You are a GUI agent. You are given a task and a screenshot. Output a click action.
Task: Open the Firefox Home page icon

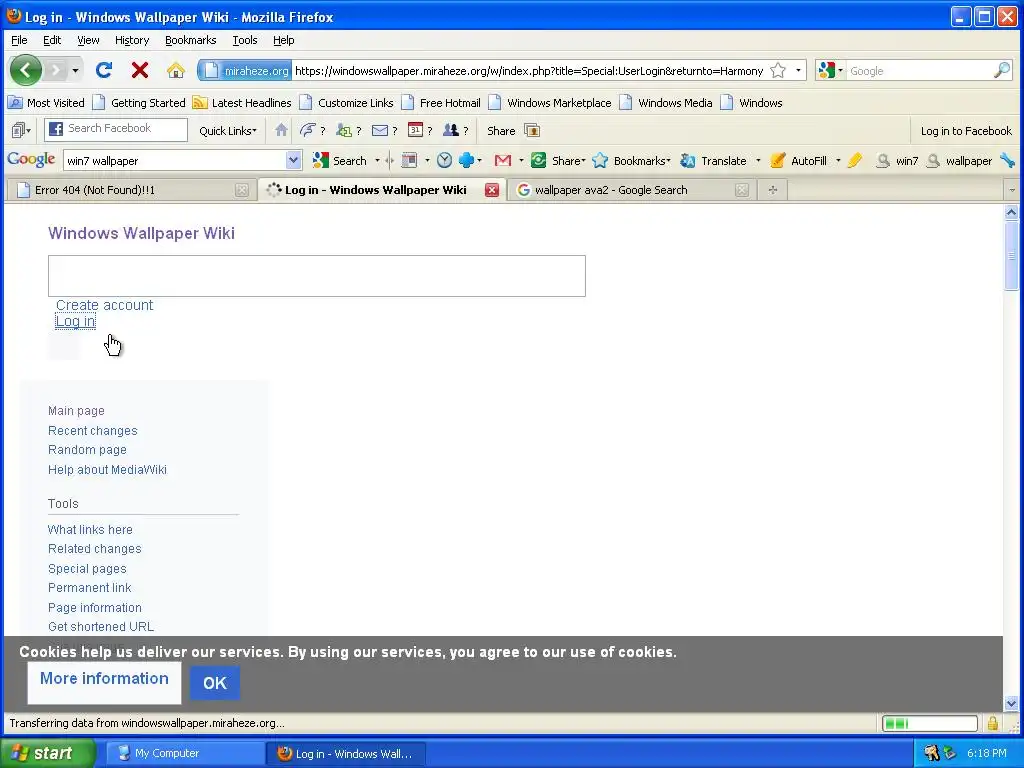pos(176,70)
